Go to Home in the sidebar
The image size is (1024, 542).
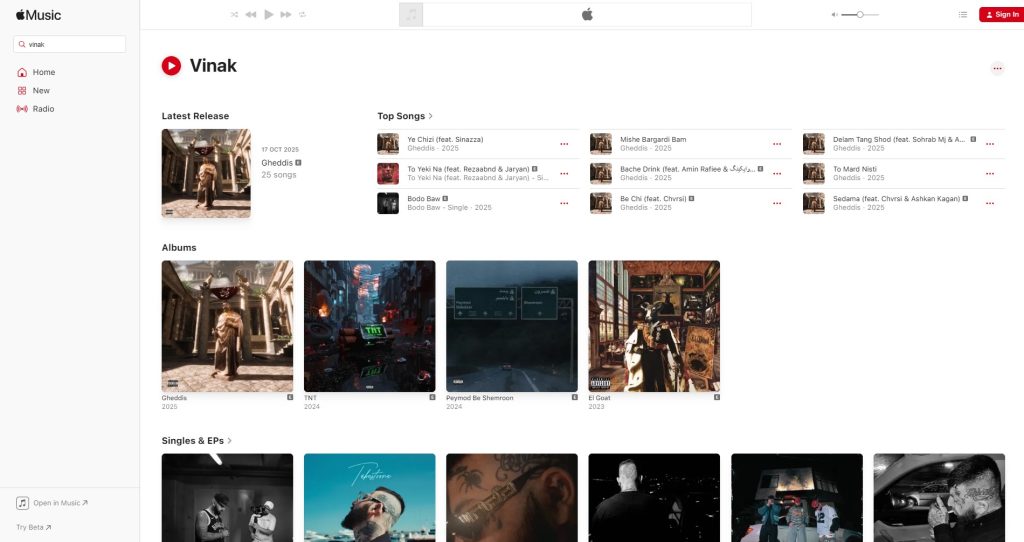43,72
